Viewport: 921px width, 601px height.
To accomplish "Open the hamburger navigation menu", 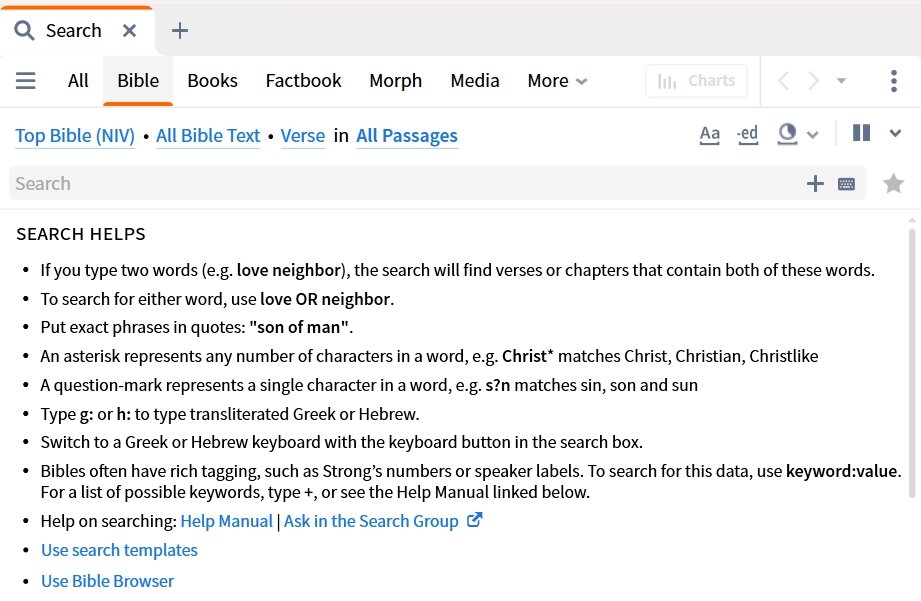I will coord(25,80).
